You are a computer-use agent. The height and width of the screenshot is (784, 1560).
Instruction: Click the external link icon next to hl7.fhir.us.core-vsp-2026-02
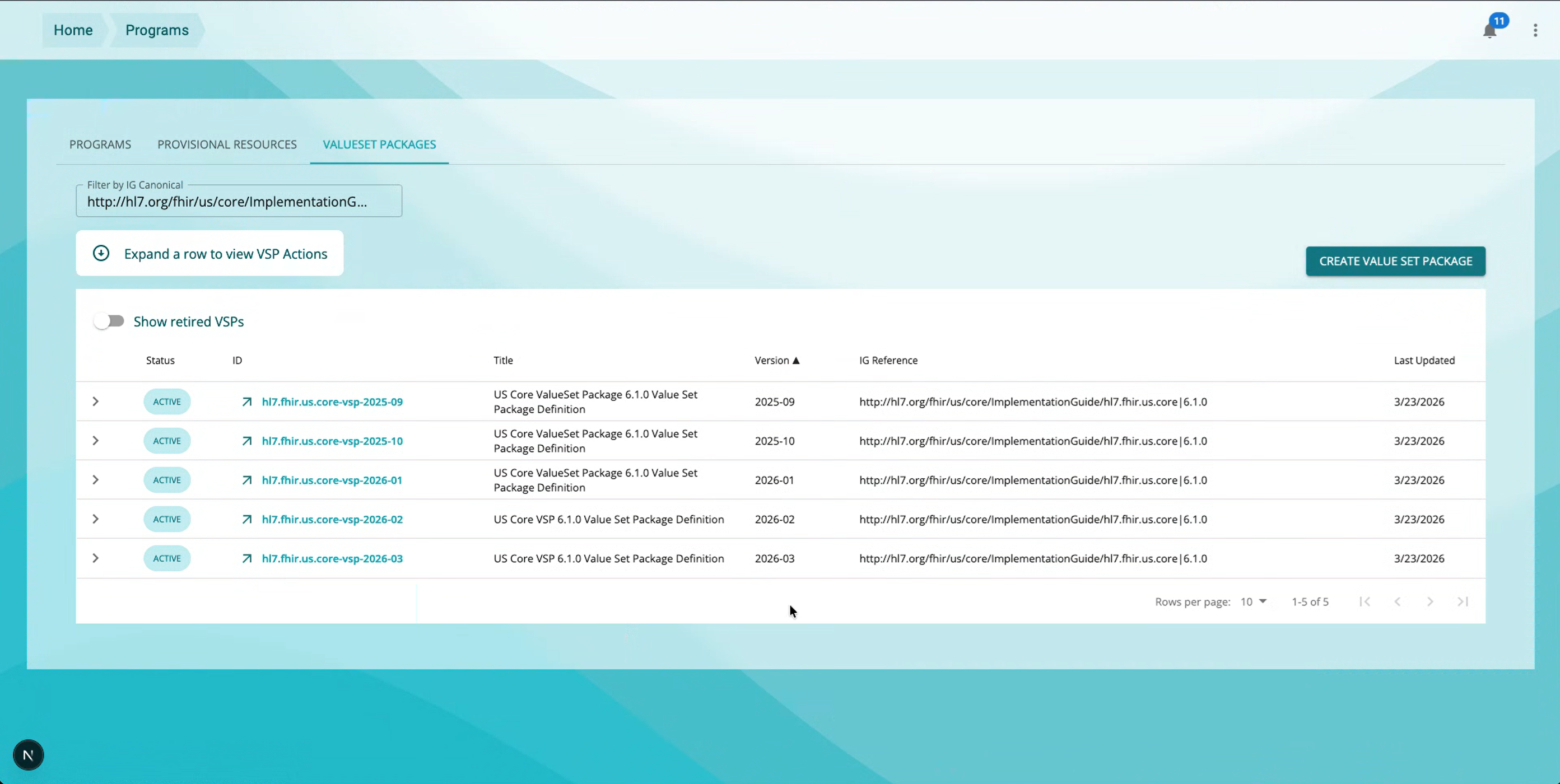(246, 519)
